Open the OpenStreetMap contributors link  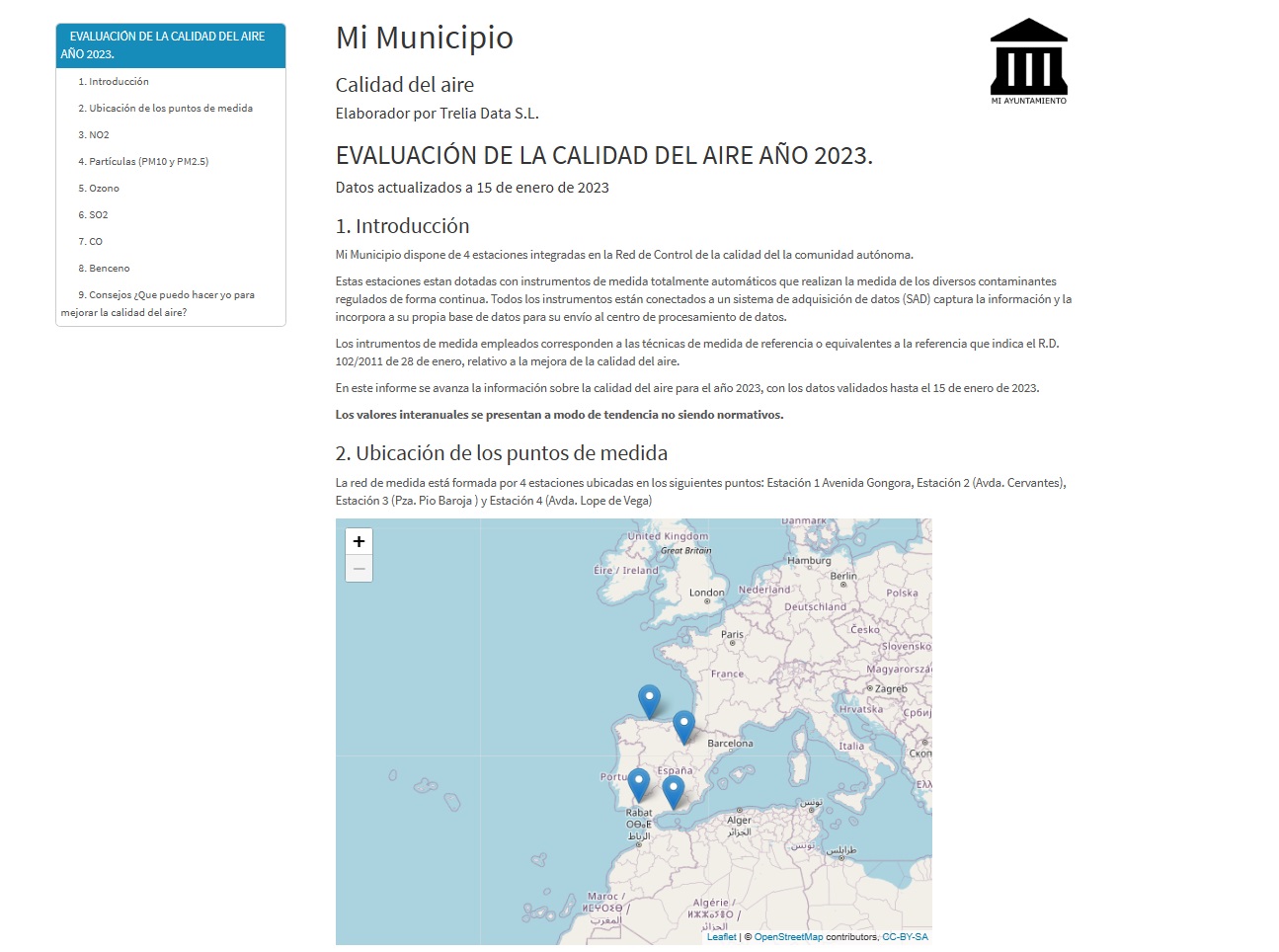click(788, 937)
